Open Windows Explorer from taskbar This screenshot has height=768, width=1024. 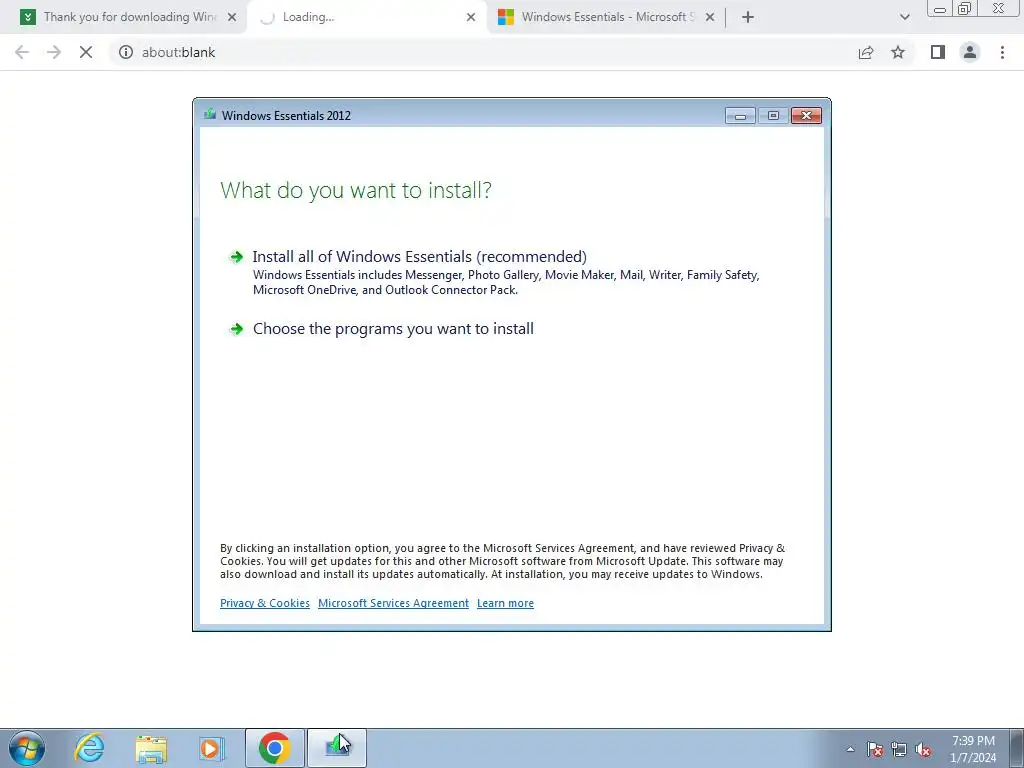[151, 748]
